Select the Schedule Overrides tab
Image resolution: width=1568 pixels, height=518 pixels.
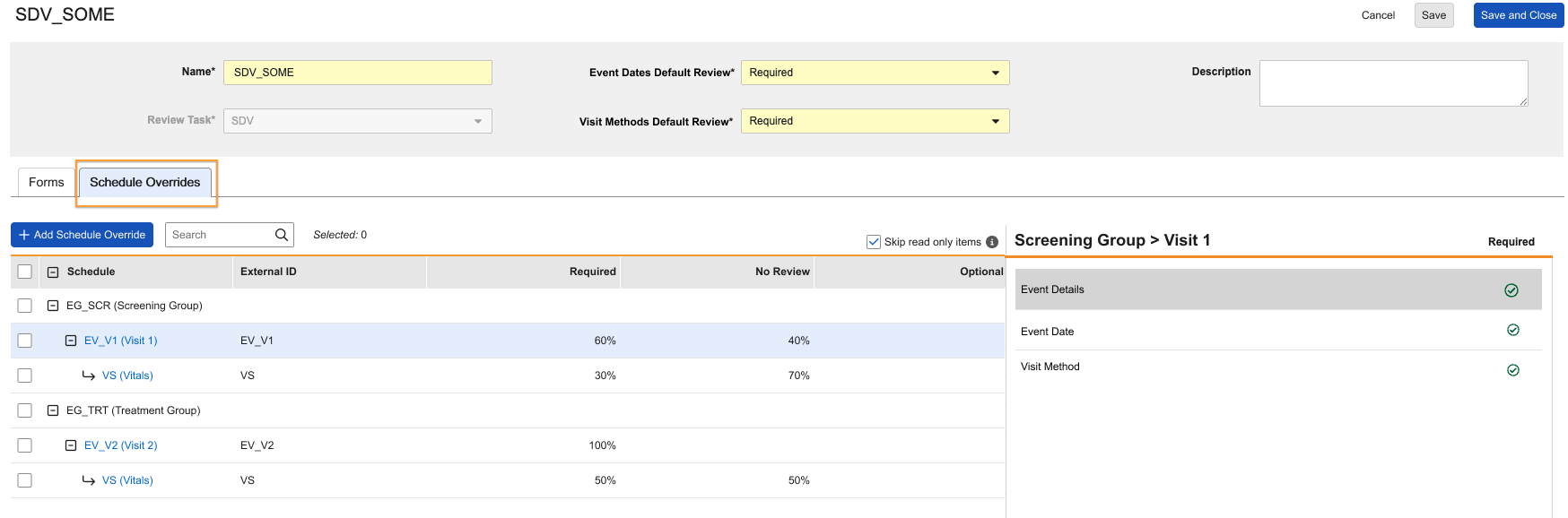145,183
